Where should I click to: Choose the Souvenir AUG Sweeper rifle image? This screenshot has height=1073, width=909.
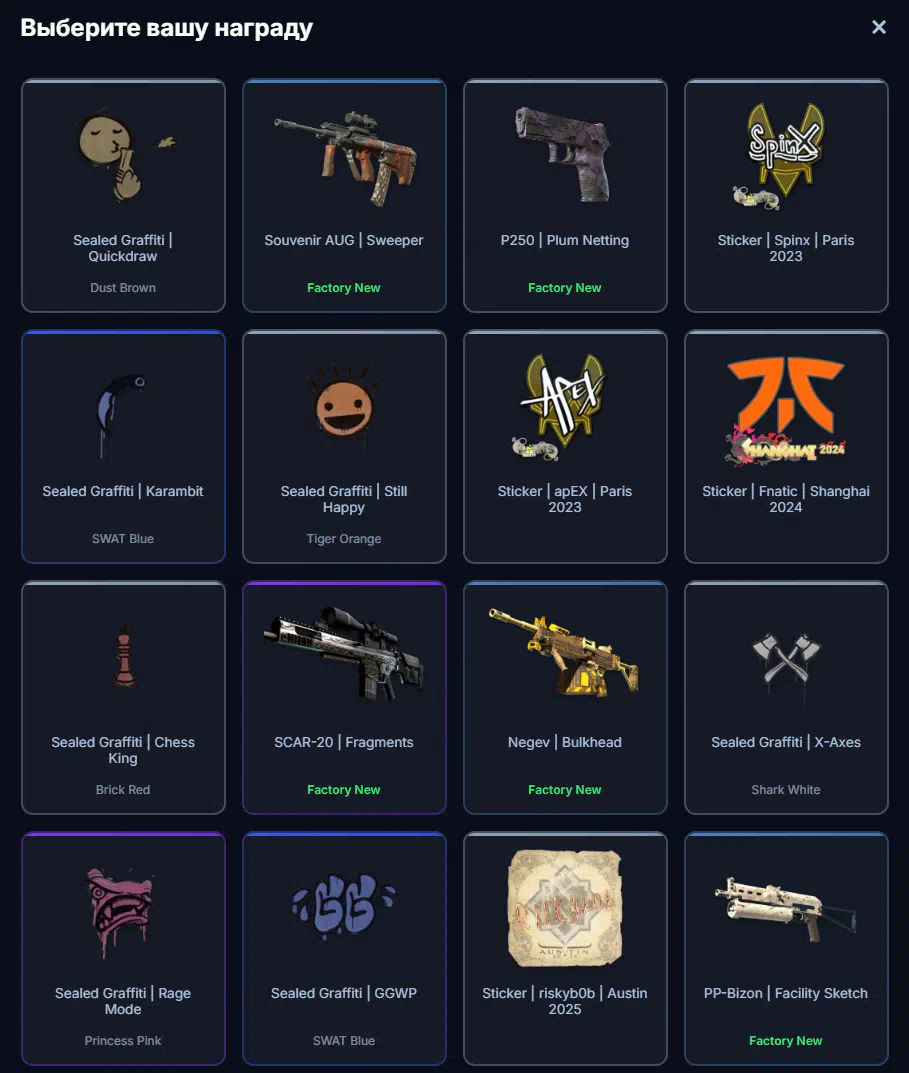(x=346, y=158)
